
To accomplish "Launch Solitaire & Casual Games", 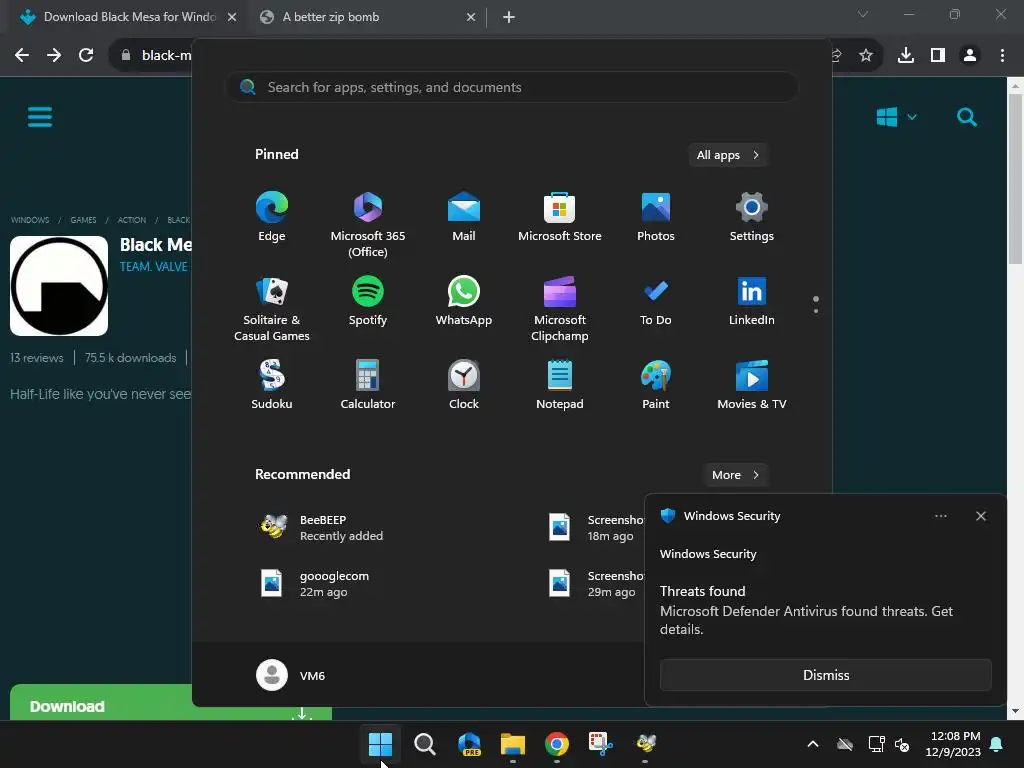I will coord(272,309).
